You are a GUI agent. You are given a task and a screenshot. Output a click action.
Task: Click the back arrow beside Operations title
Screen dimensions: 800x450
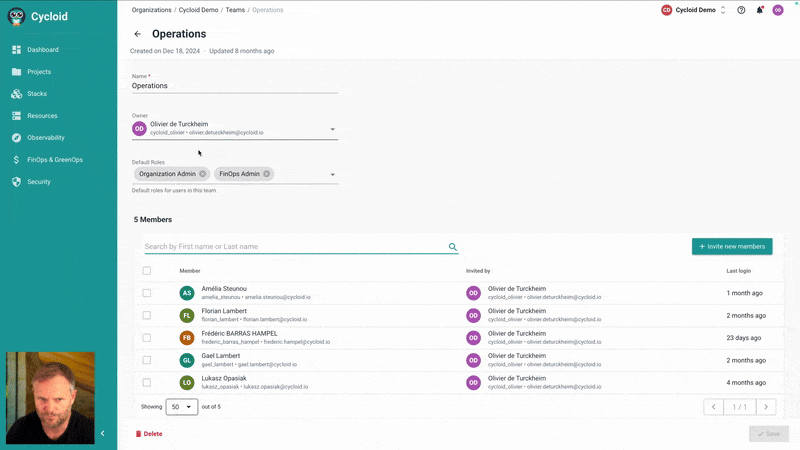138,34
